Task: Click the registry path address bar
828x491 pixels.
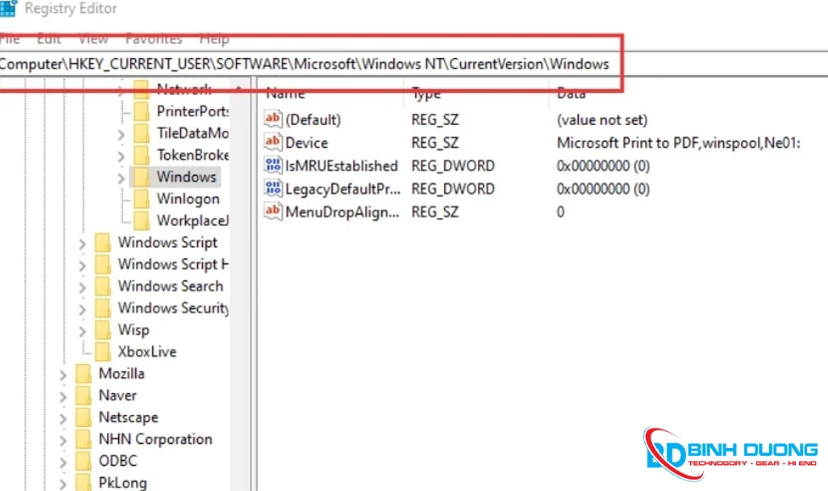Action: 414,64
